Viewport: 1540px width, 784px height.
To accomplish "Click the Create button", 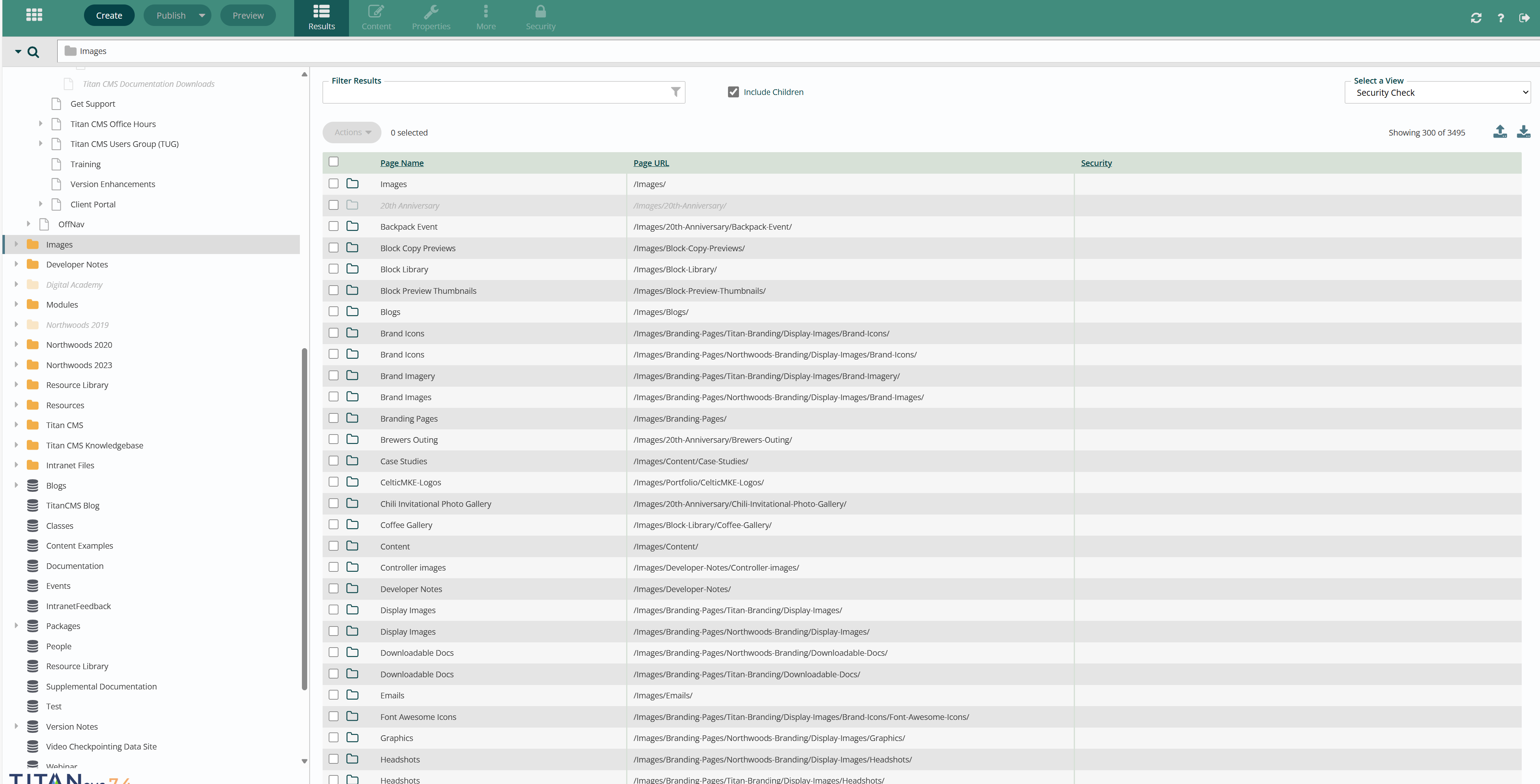I will [109, 15].
